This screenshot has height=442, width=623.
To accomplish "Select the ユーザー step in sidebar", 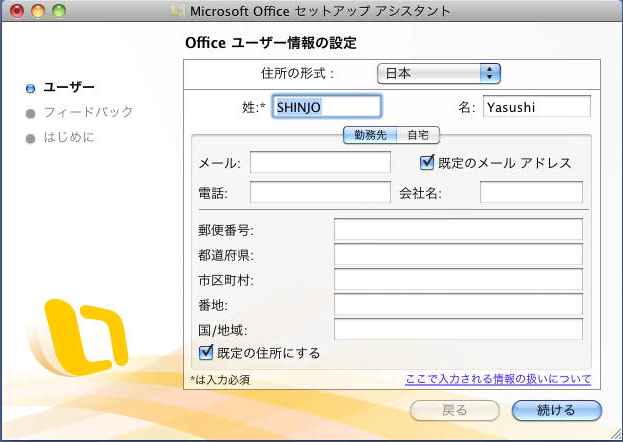I will point(69,87).
